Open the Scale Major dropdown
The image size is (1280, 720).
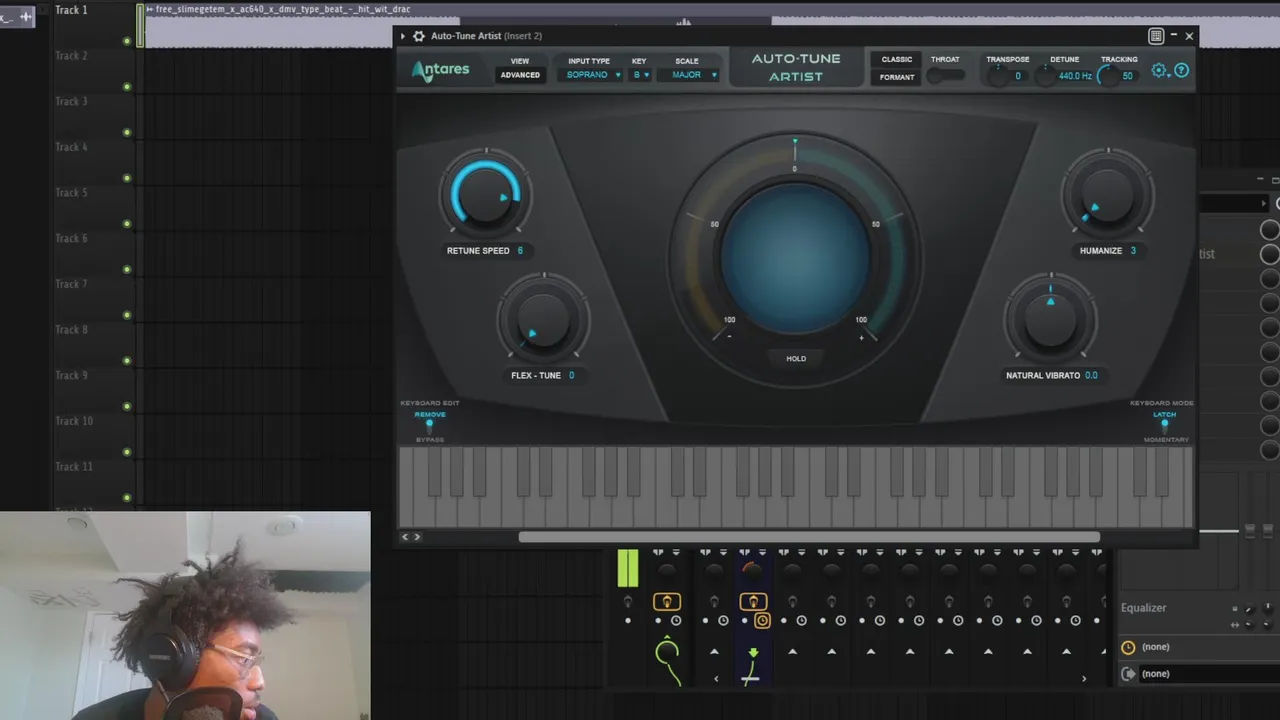tap(693, 75)
